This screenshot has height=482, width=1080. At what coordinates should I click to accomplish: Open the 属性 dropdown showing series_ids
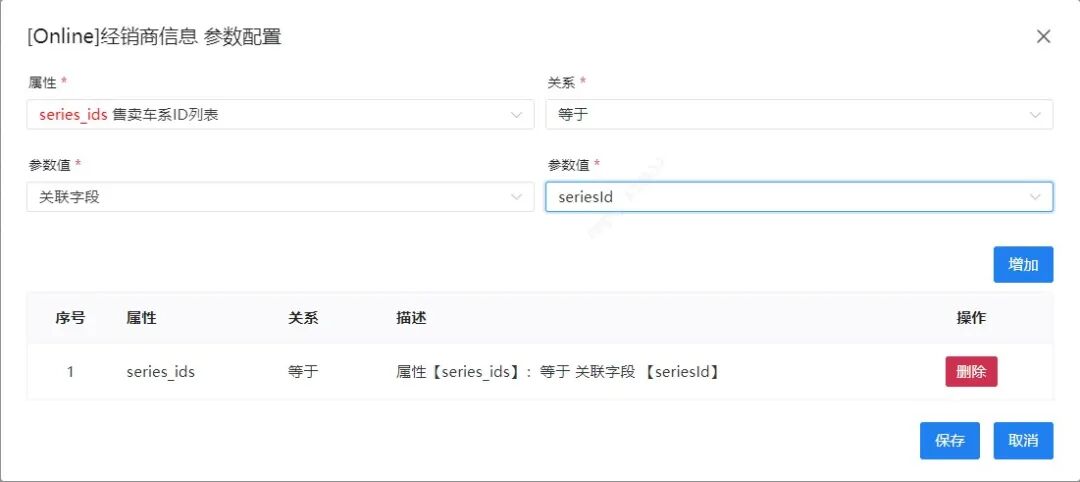pos(280,115)
